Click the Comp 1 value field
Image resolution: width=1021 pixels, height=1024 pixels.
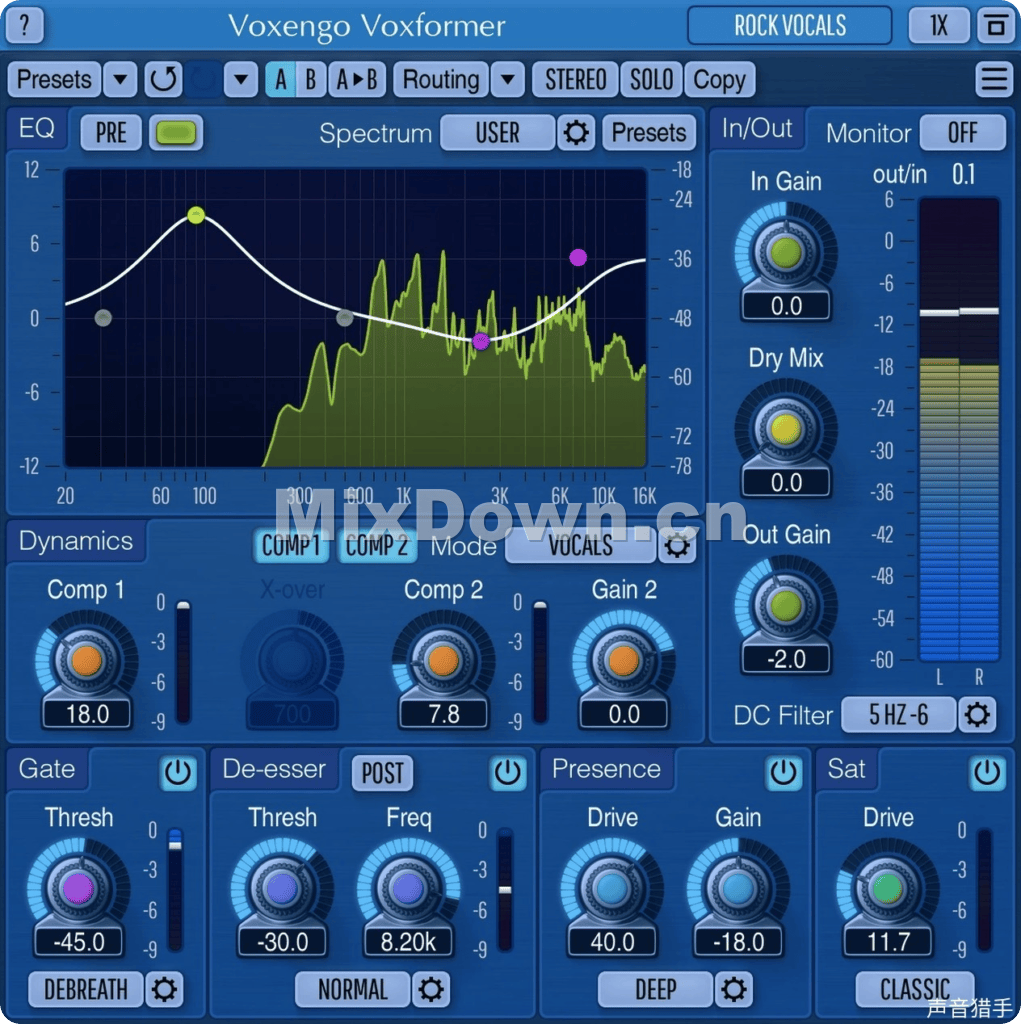click(87, 714)
